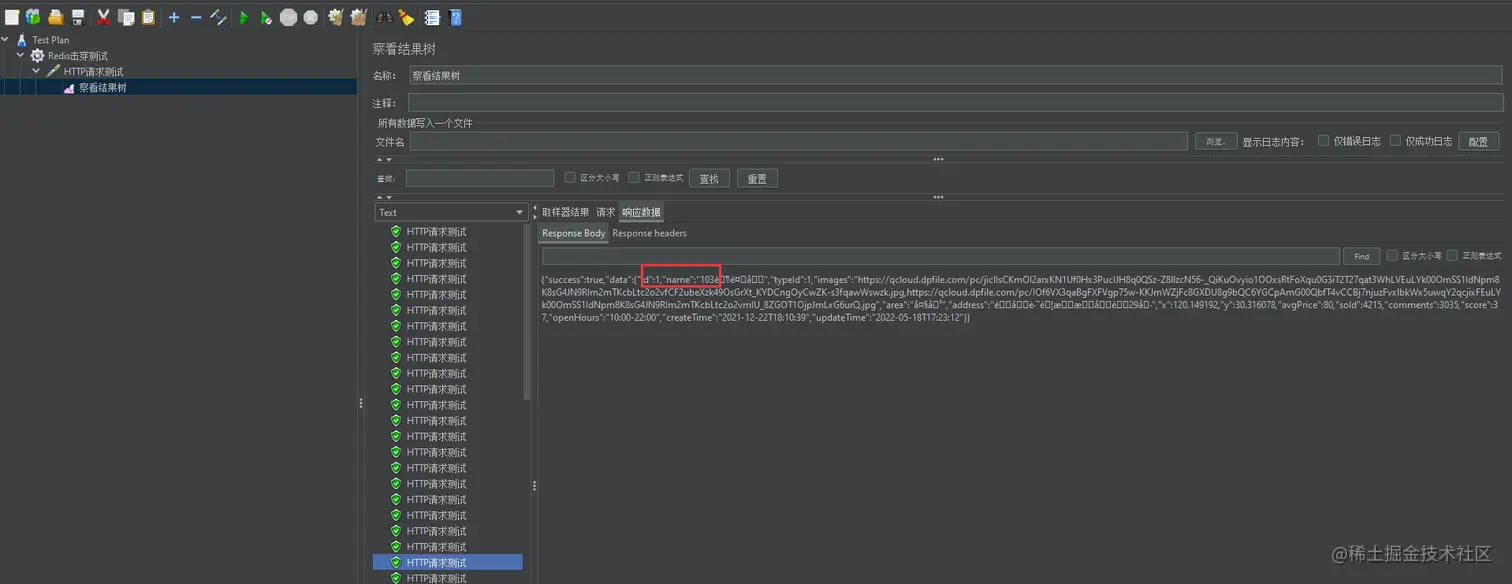Save the test plan with floppy icon
The width and height of the screenshot is (1512, 584).
click(x=77, y=17)
